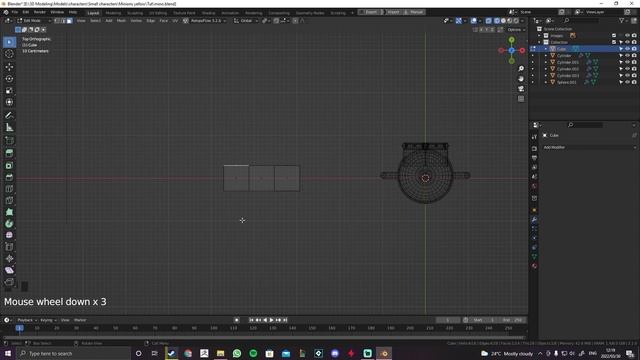
Task: Open WhatsApp from the Windows taskbar
Action: [x=237, y=353]
